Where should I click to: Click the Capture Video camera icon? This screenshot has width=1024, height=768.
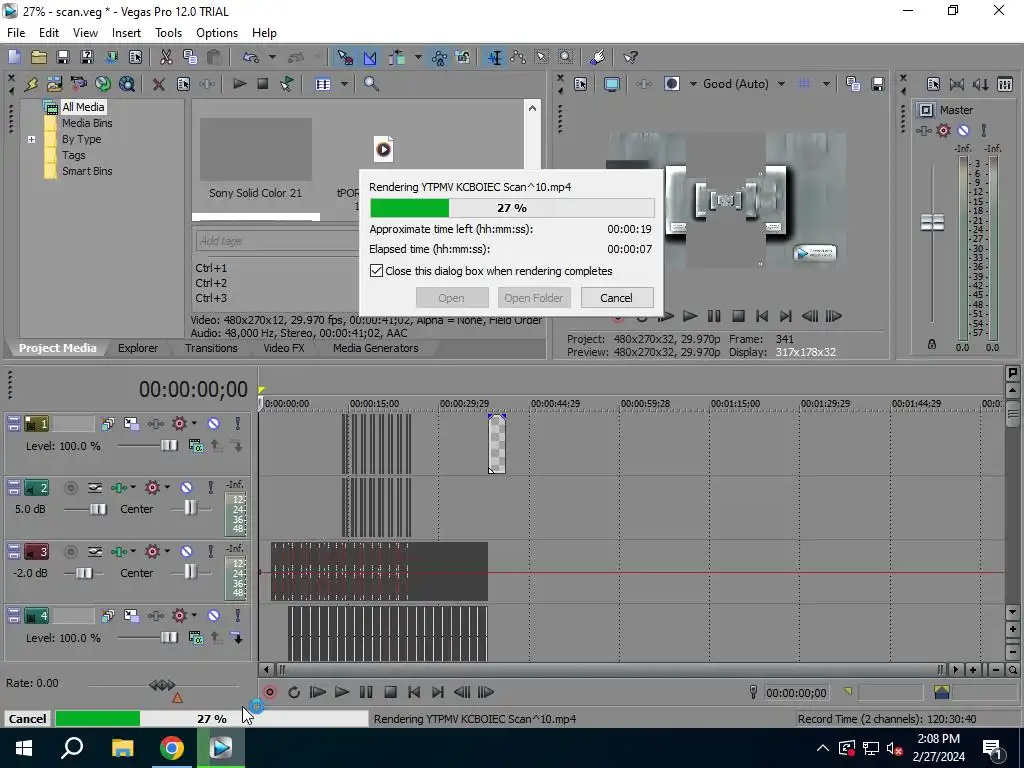coord(79,84)
